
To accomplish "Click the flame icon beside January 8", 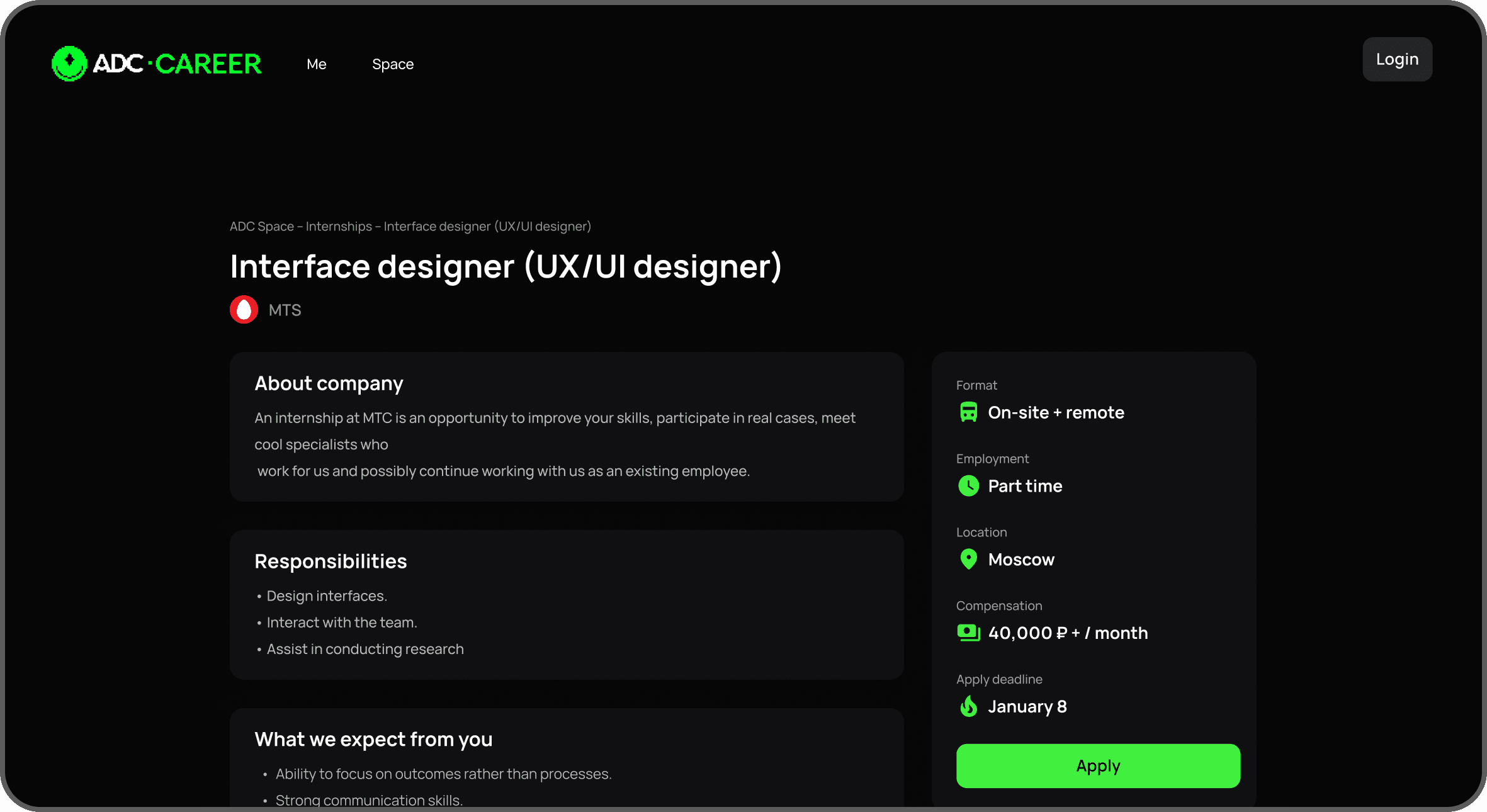I will coord(968,706).
